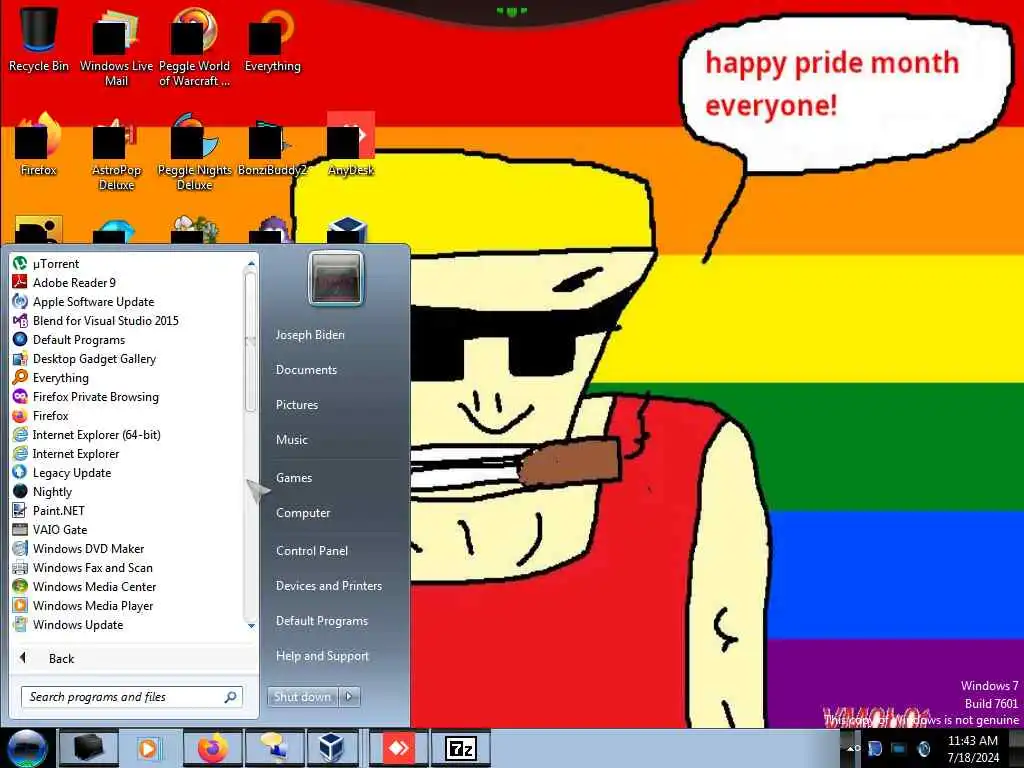Image resolution: width=1024 pixels, height=768 pixels.
Task: Open Firefox from the taskbar
Action: click(x=213, y=748)
